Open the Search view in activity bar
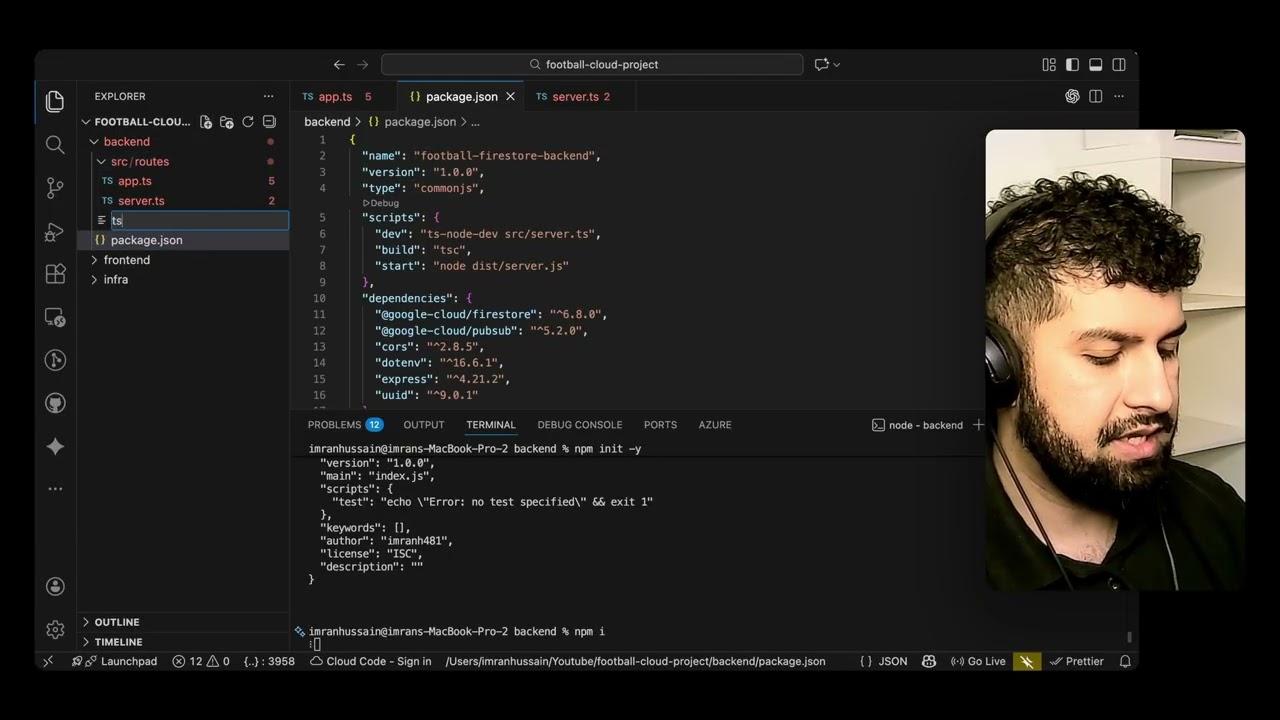The image size is (1280, 720). point(55,145)
